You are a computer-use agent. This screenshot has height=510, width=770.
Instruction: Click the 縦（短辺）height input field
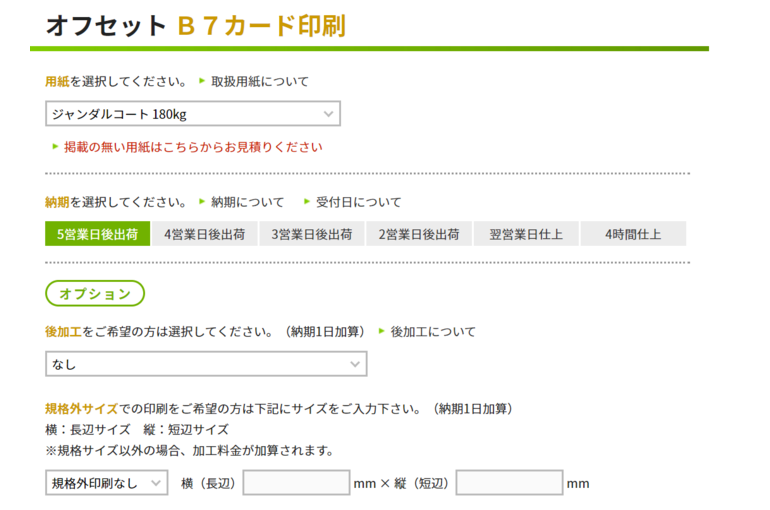tap(509, 483)
